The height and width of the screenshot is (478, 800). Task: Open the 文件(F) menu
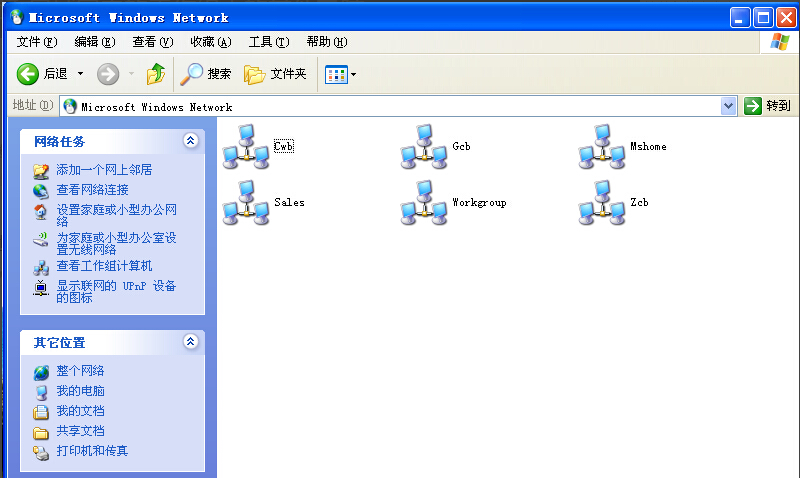(x=37, y=42)
